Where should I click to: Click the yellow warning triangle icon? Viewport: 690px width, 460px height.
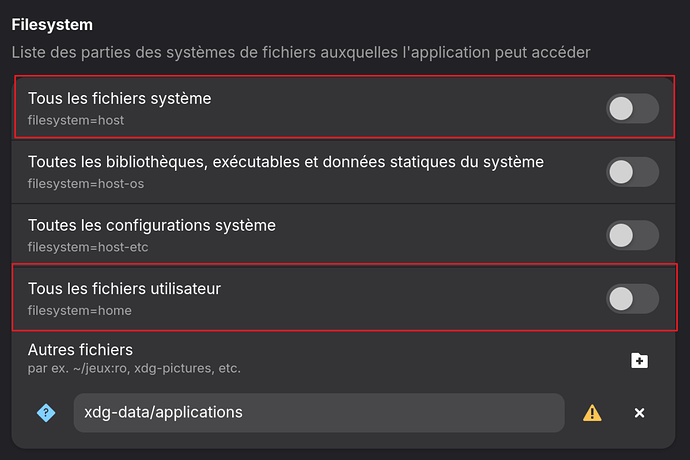tap(593, 412)
